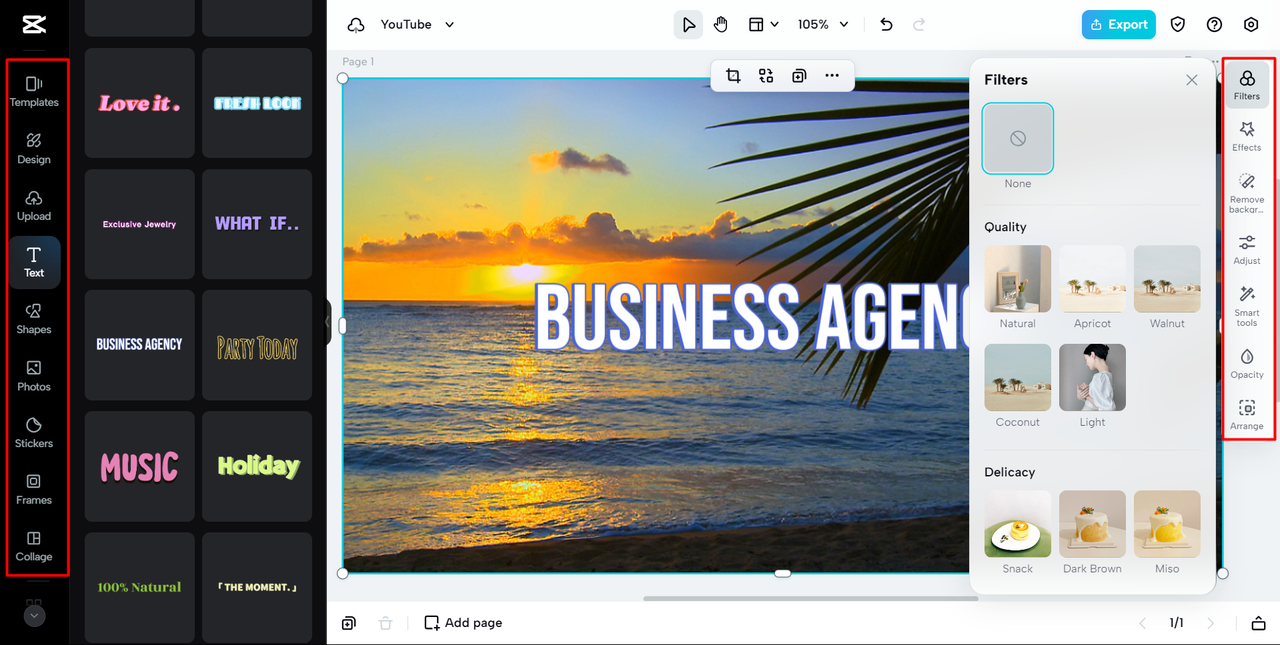1280x645 pixels.
Task: Open the shield privacy icon
Action: [x=1178, y=25]
